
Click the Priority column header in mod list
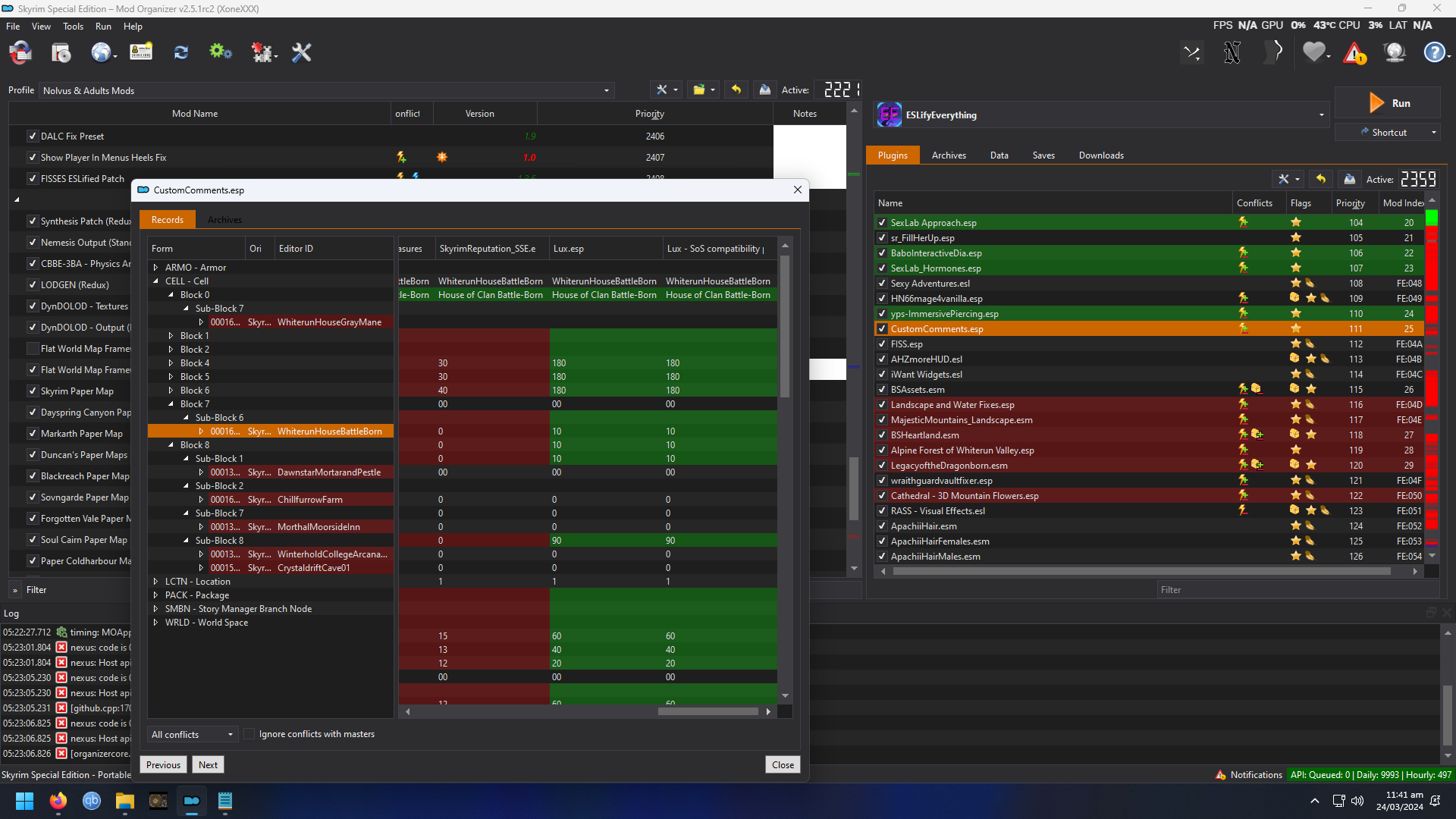650,114
